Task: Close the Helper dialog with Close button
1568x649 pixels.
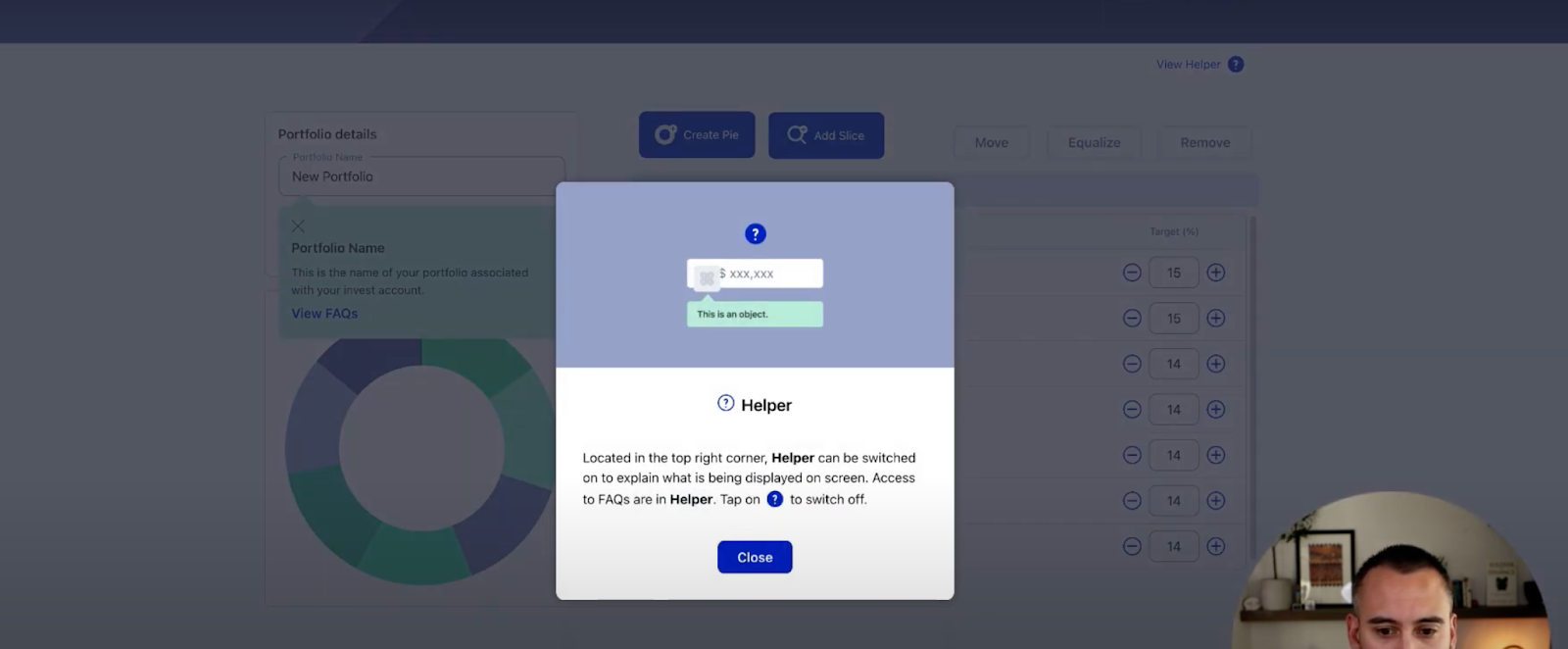Action: click(x=755, y=557)
